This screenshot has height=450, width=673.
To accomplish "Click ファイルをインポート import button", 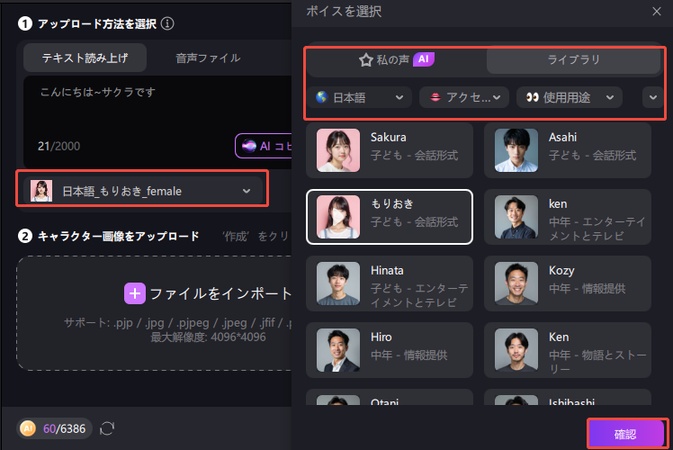I will pos(208,293).
